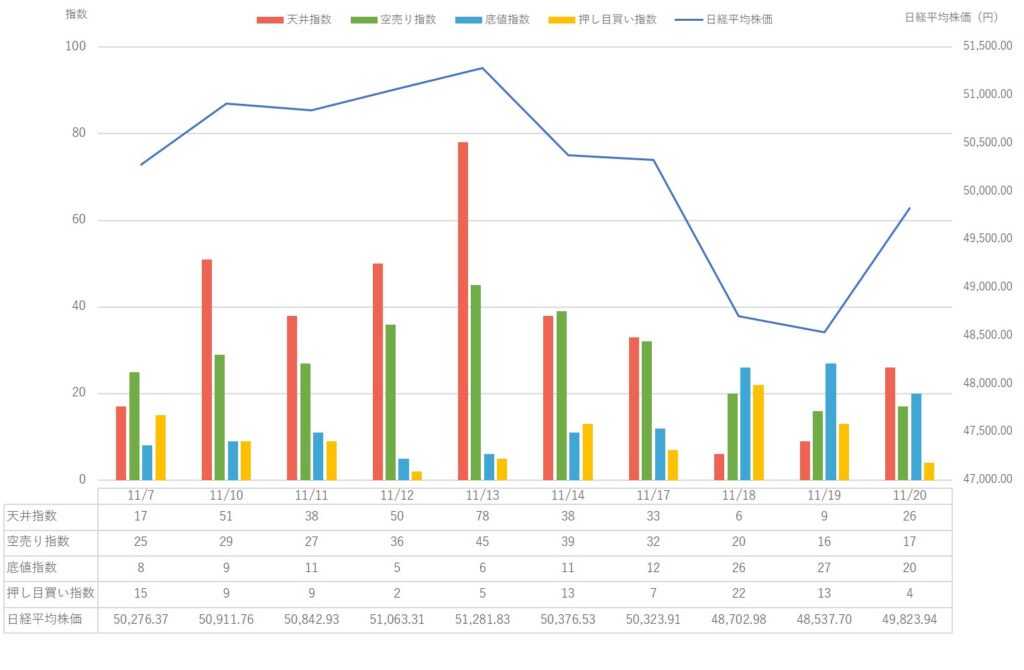Select the green bar for 11/14
This screenshot has width=1024, height=670.
point(561,395)
